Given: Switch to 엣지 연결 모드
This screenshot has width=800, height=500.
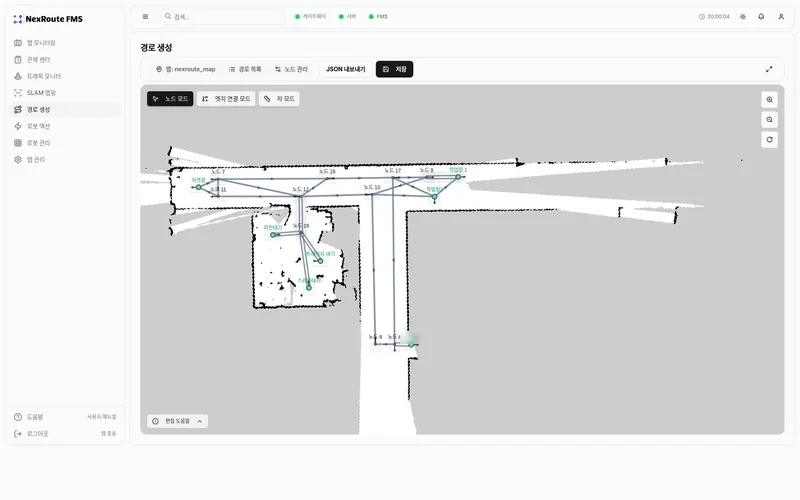Looking at the screenshot, I should point(226,99).
